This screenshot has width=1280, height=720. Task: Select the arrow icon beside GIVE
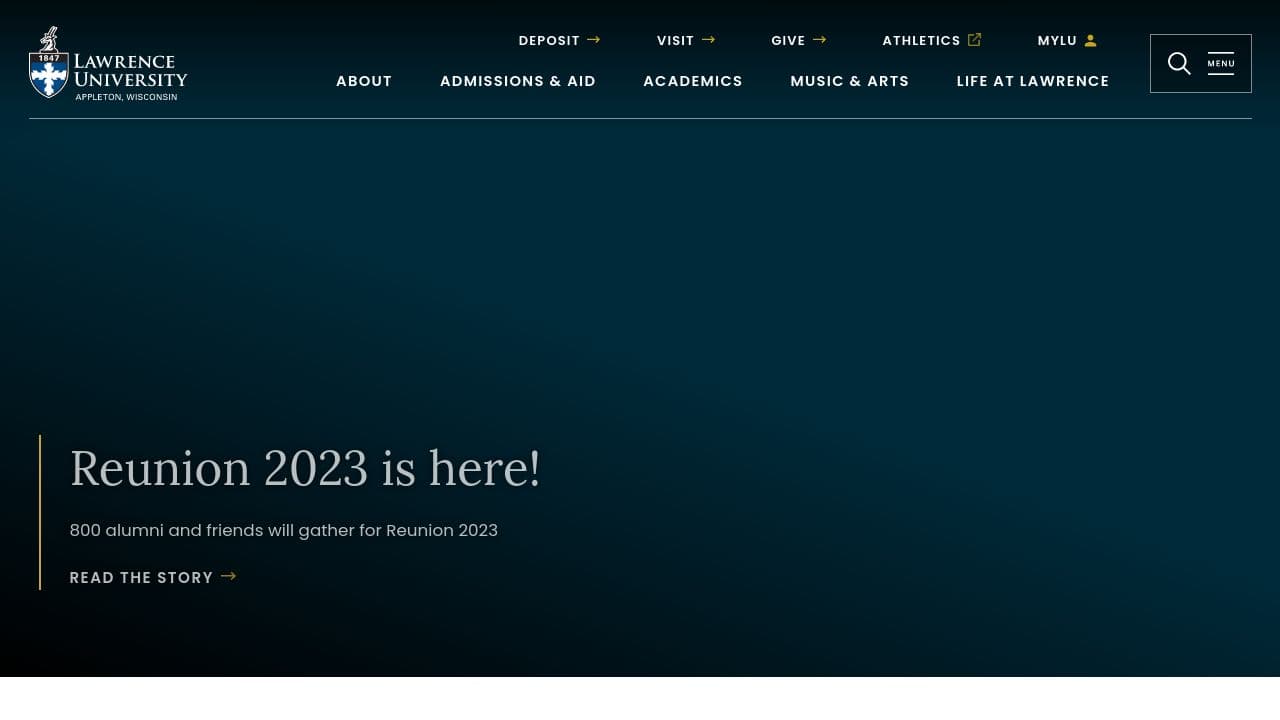822,40
